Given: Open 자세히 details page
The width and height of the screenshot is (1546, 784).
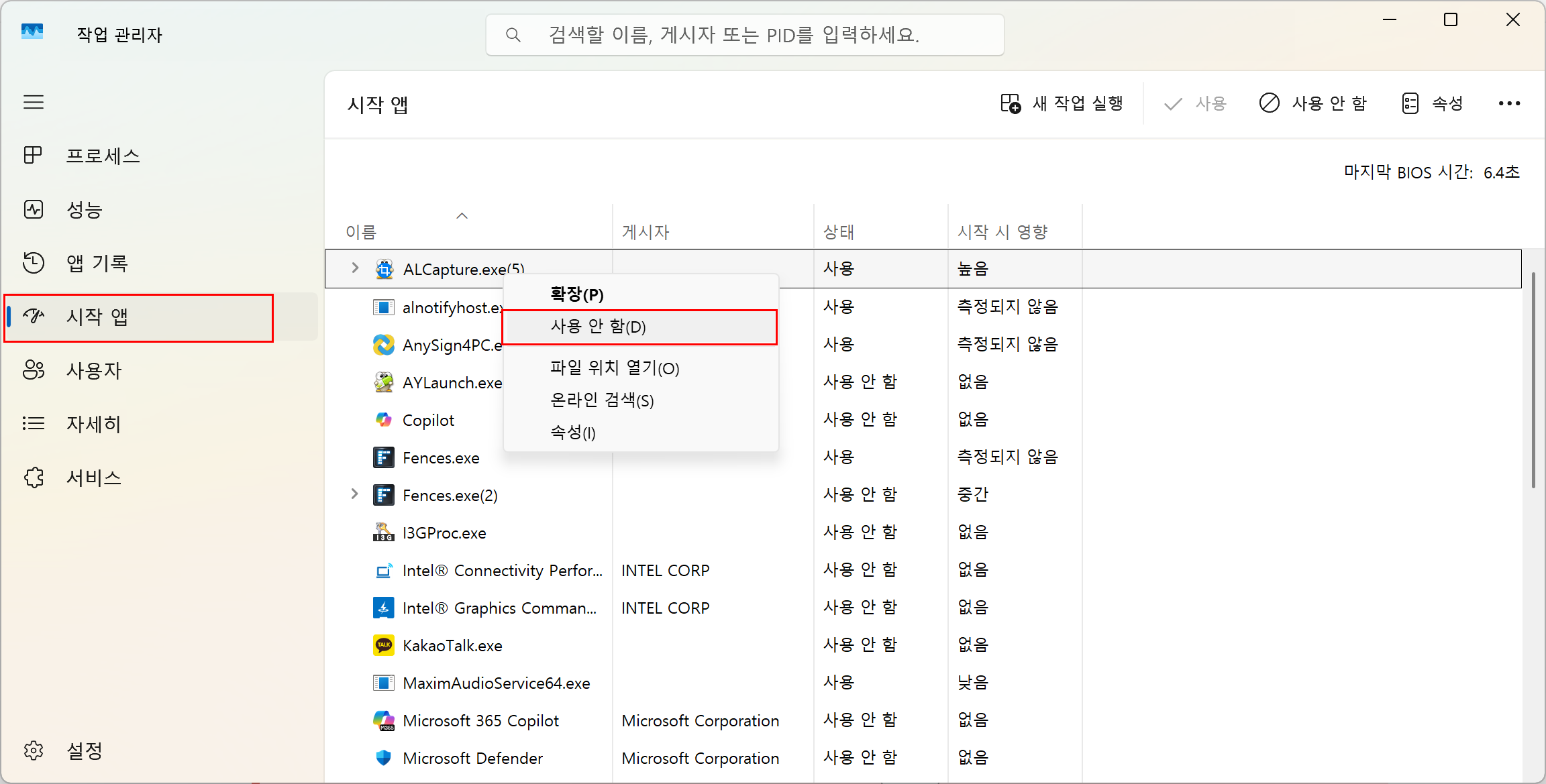Looking at the screenshot, I should coord(93,424).
